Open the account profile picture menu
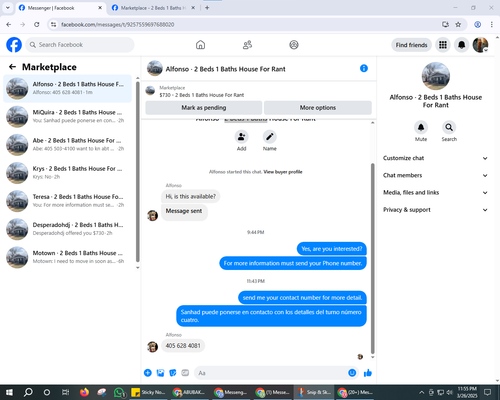This screenshot has height=400, width=500. point(480,45)
